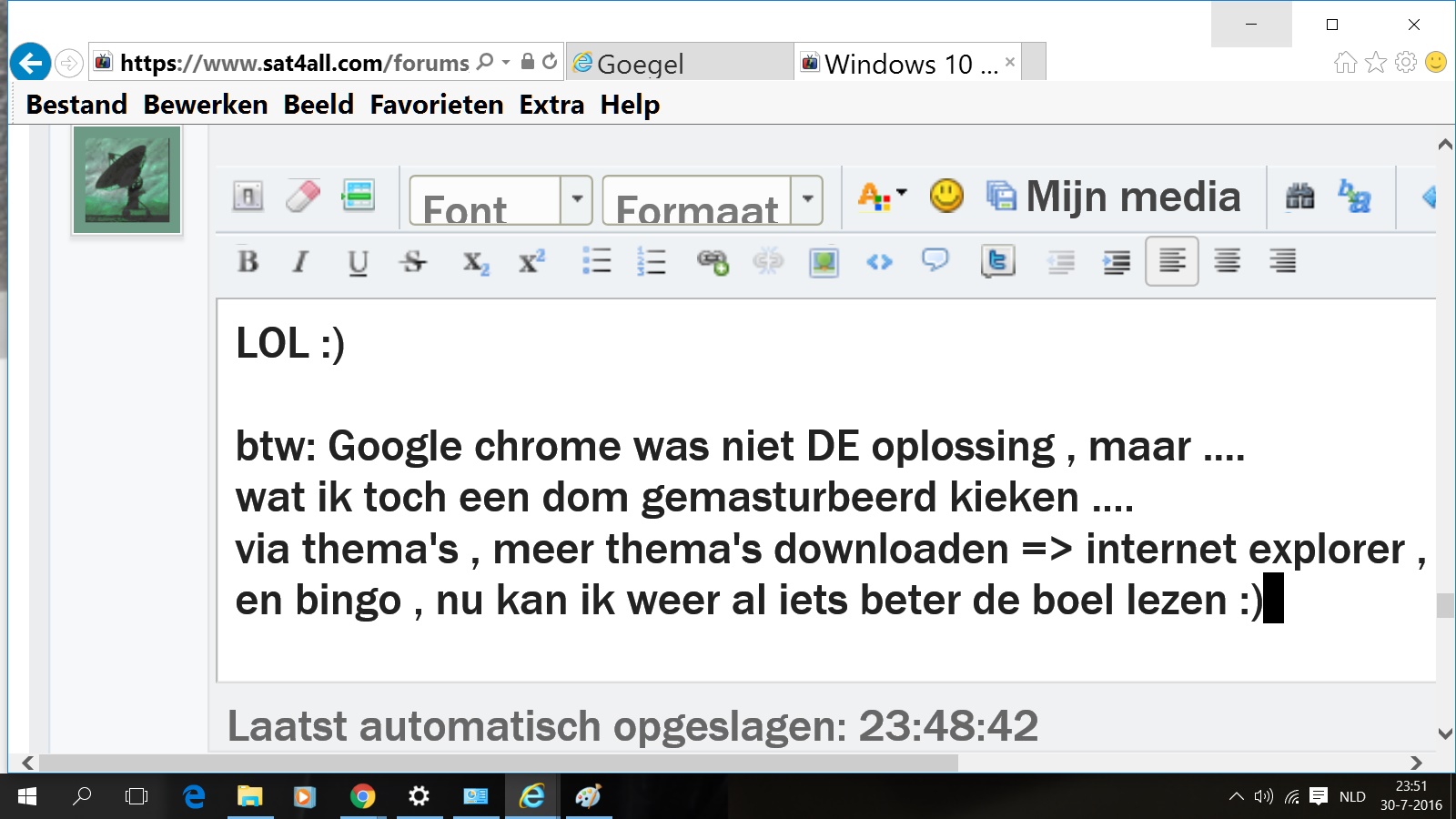Toggle italic formatting in editor
Image resolution: width=1456 pixels, height=819 pixels.
300,262
